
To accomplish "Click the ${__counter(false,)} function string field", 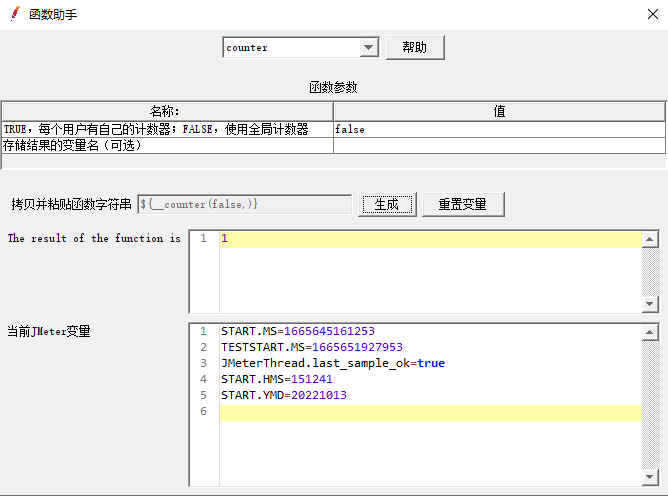I will [x=245, y=205].
